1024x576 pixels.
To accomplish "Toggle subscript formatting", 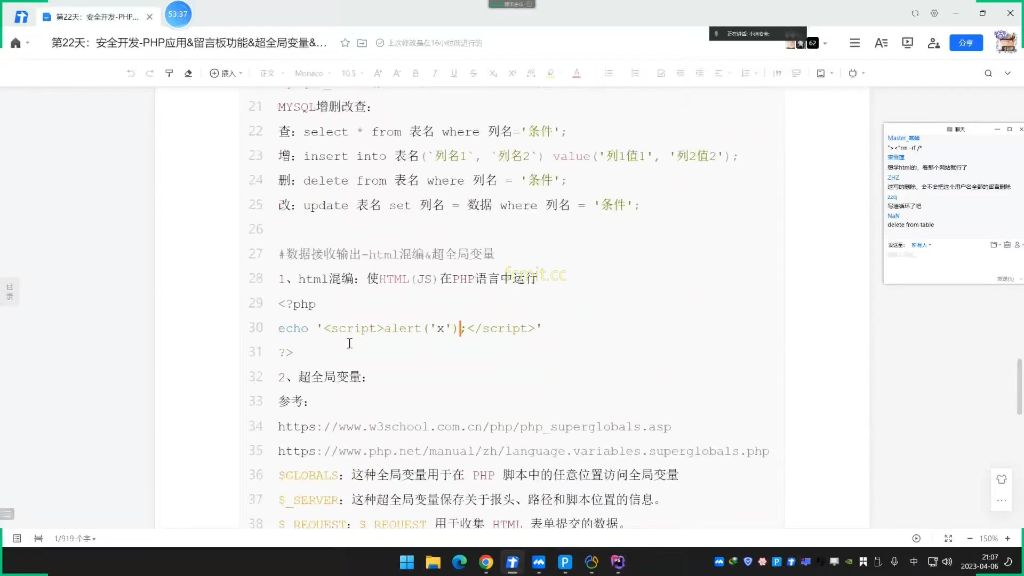I will pos(493,73).
